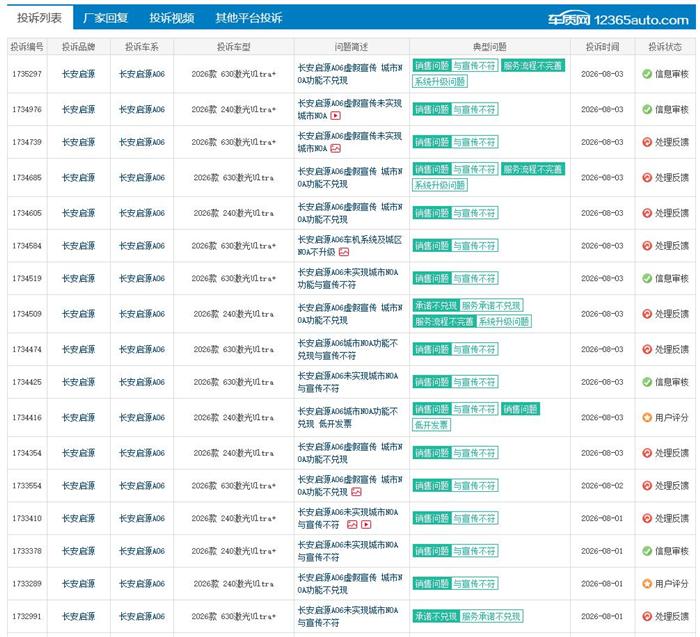
Task: Click the green 信息审核 status icon for 1735297
Action: point(647,74)
